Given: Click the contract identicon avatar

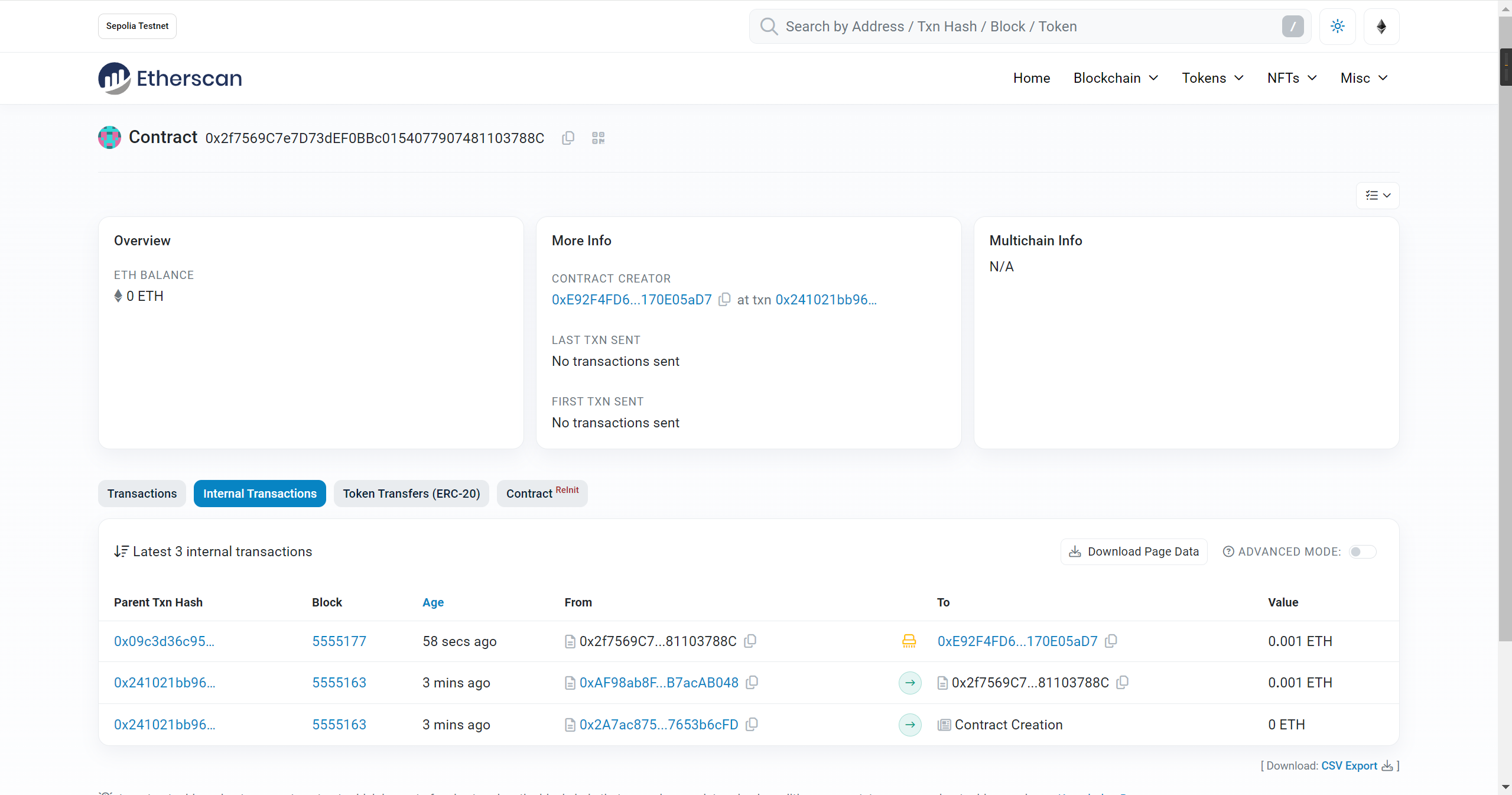Looking at the screenshot, I should point(109,137).
